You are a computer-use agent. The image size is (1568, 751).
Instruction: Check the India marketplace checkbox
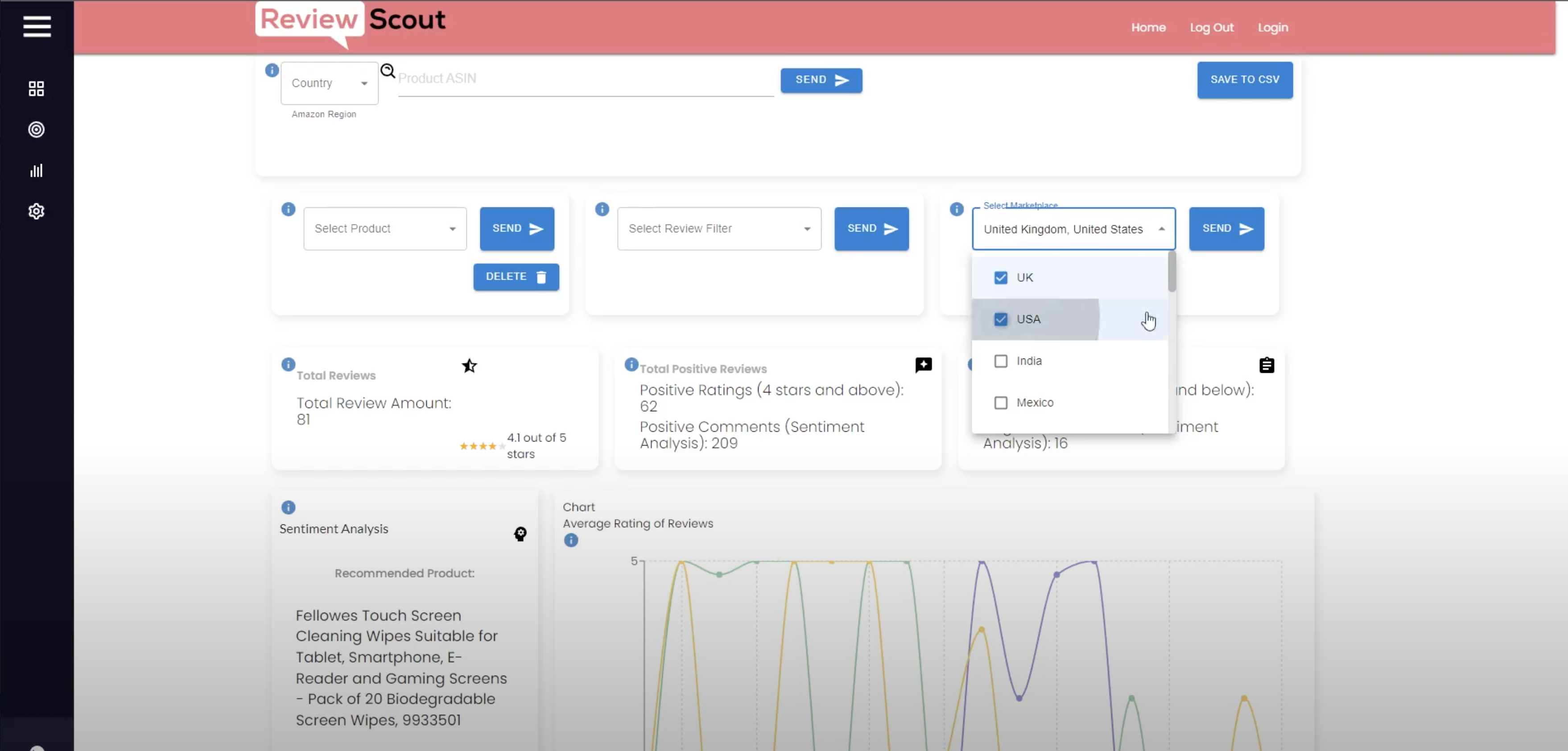point(1001,362)
